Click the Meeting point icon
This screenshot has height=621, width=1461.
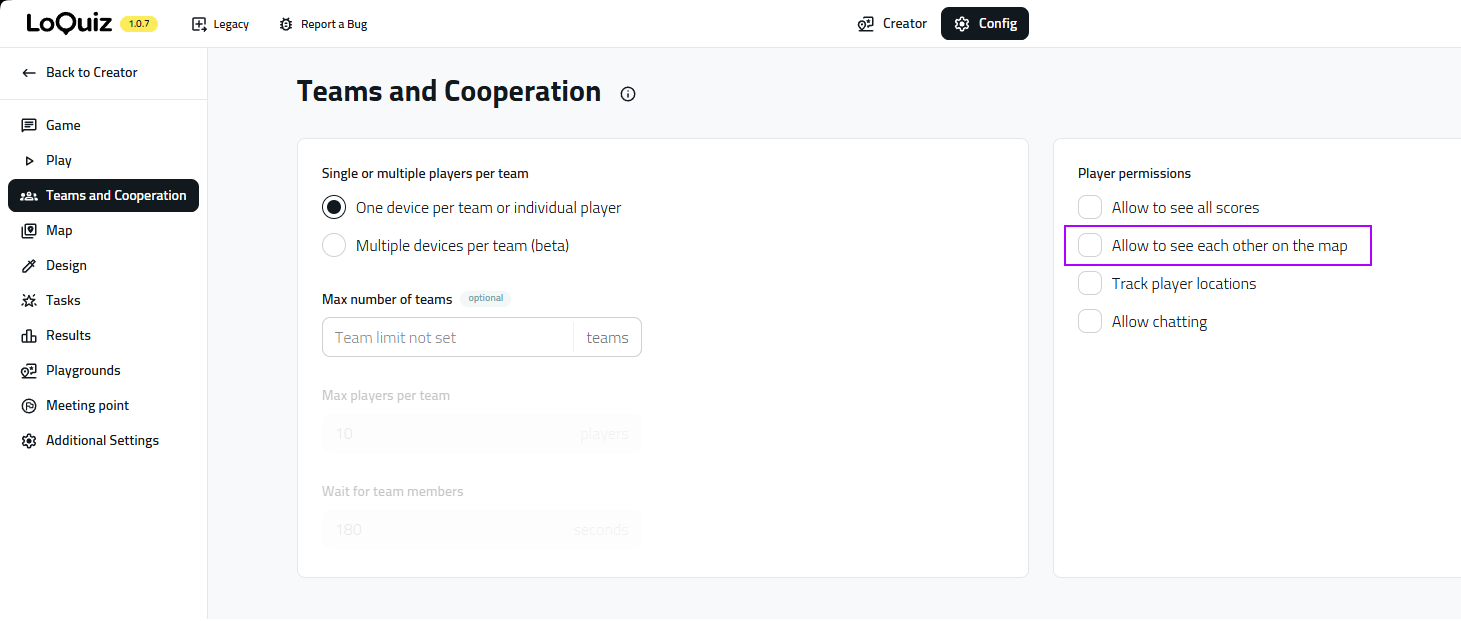click(x=29, y=406)
